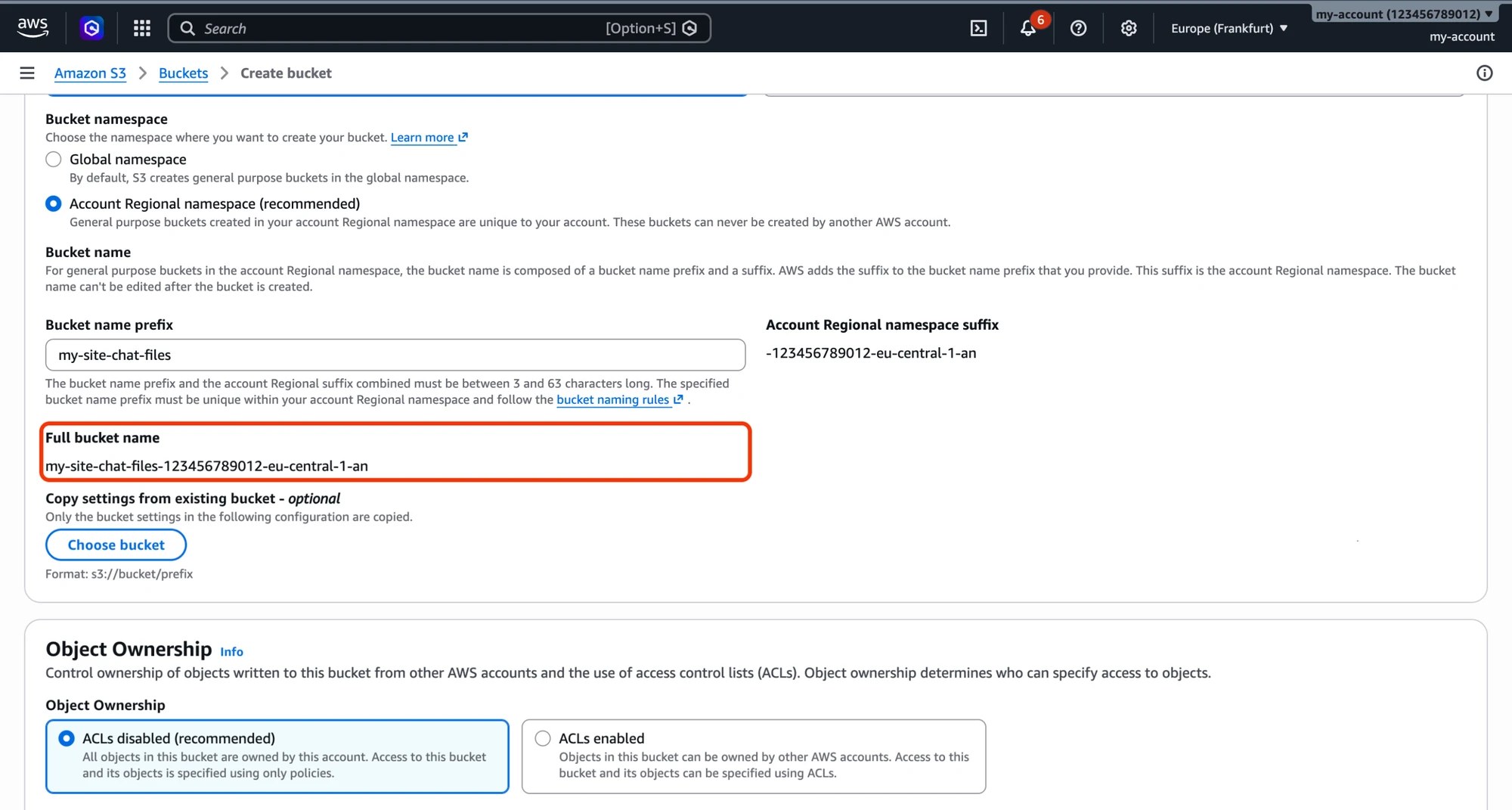1512x810 pixels.
Task: Click the Choose bucket button
Action: coord(116,545)
